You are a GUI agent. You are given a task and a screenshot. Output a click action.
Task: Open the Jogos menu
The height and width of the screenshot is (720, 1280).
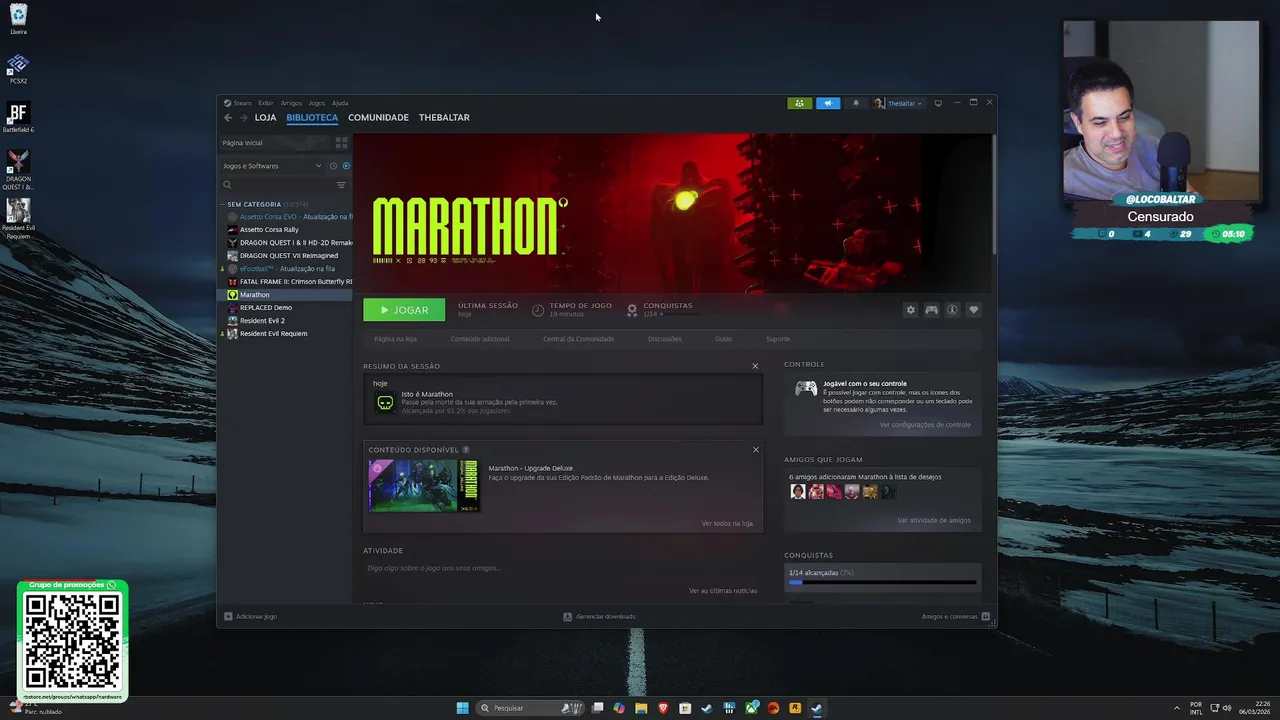pos(317,103)
